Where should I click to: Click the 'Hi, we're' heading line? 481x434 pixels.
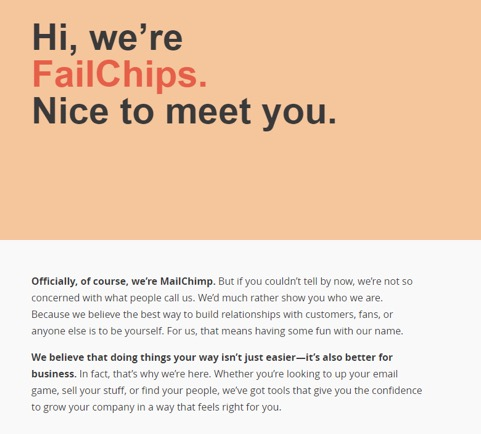(x=107, y=37)
